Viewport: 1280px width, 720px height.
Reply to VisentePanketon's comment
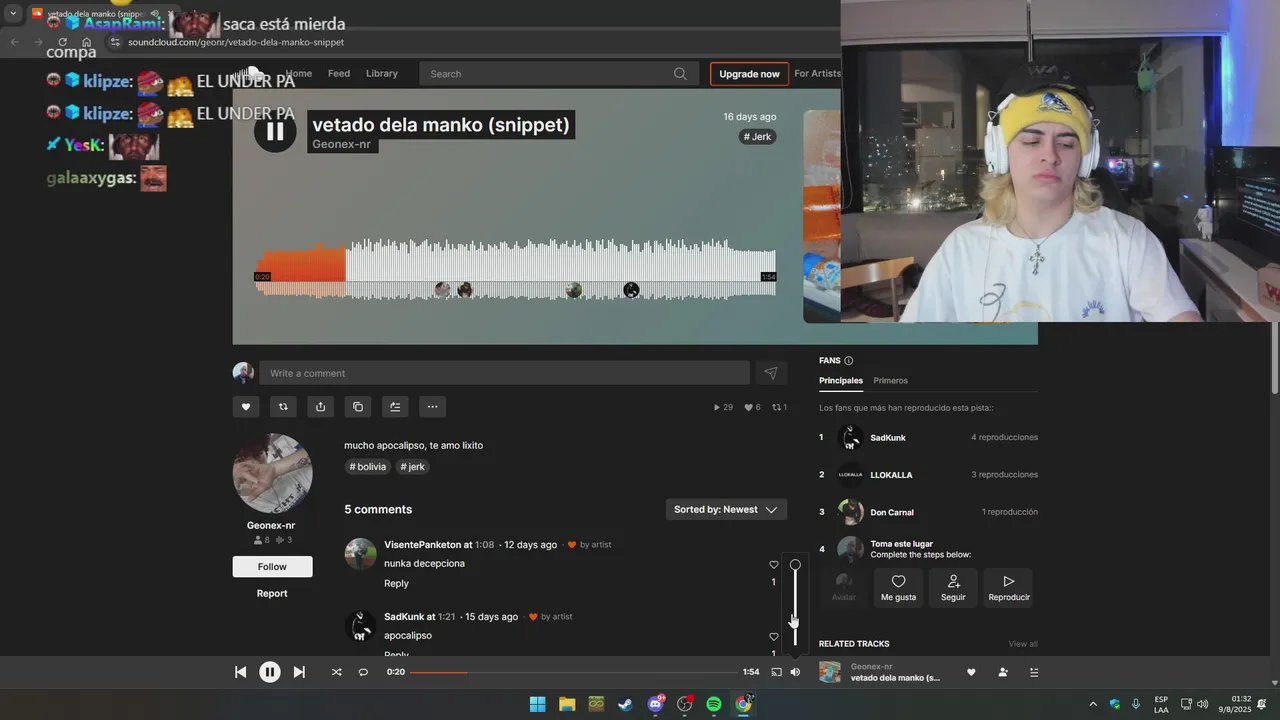pyautogui.click(x=396, y=583)
